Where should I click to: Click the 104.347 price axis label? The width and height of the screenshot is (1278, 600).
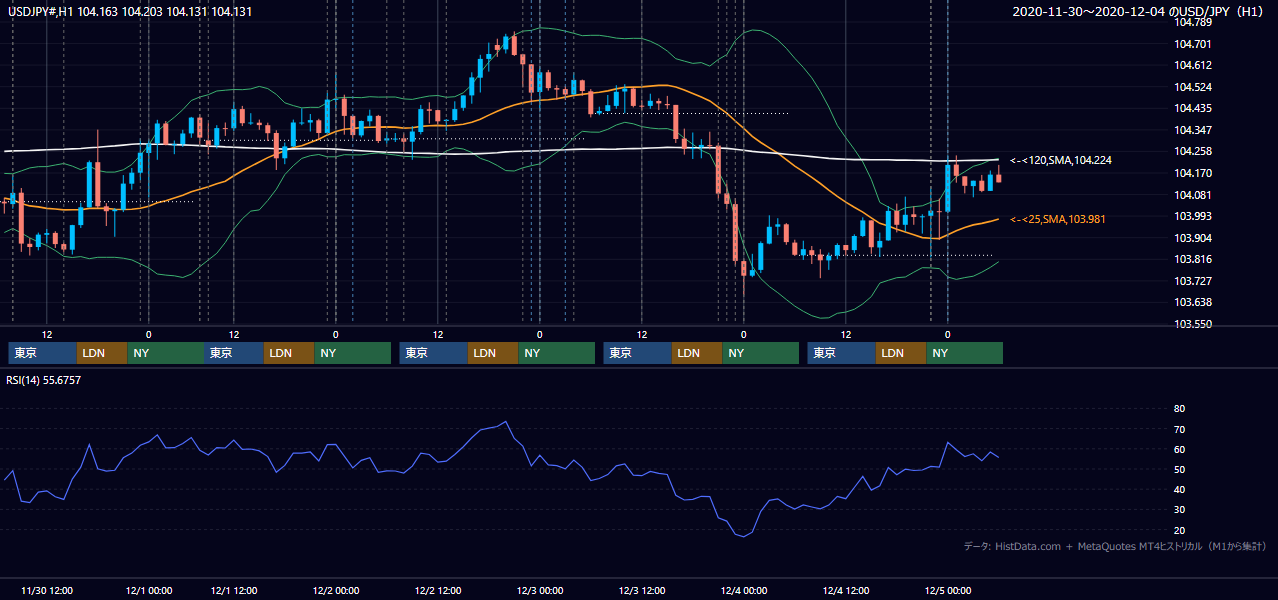[x=1193, y=130]
